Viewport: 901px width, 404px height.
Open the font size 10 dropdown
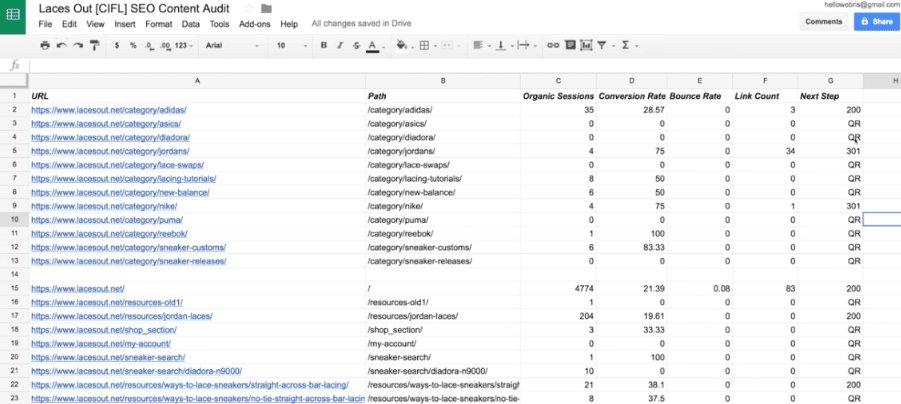pos(292,45)
